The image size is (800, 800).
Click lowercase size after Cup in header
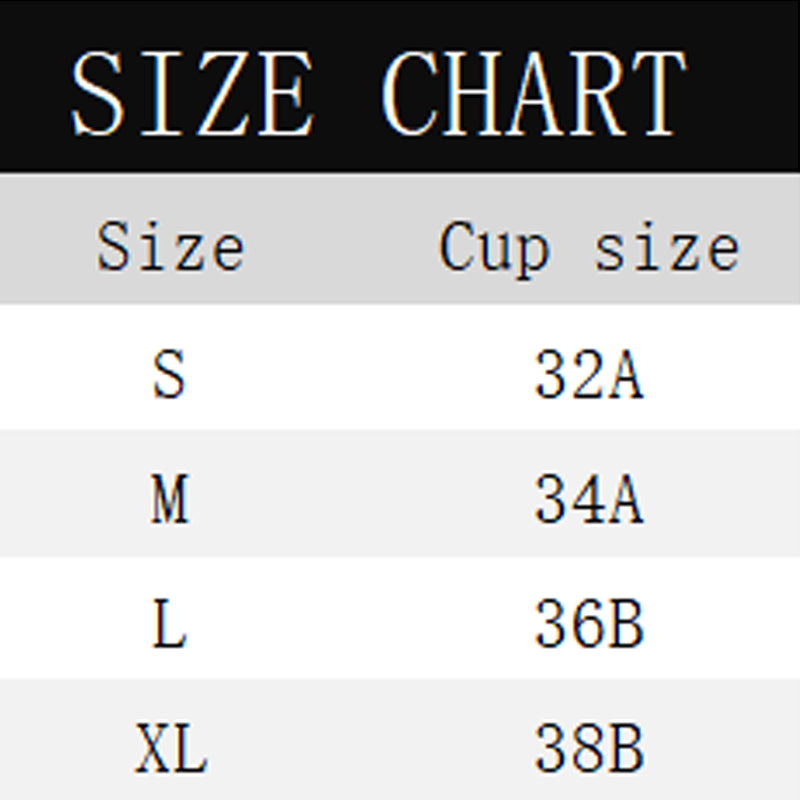coord(667,247)
